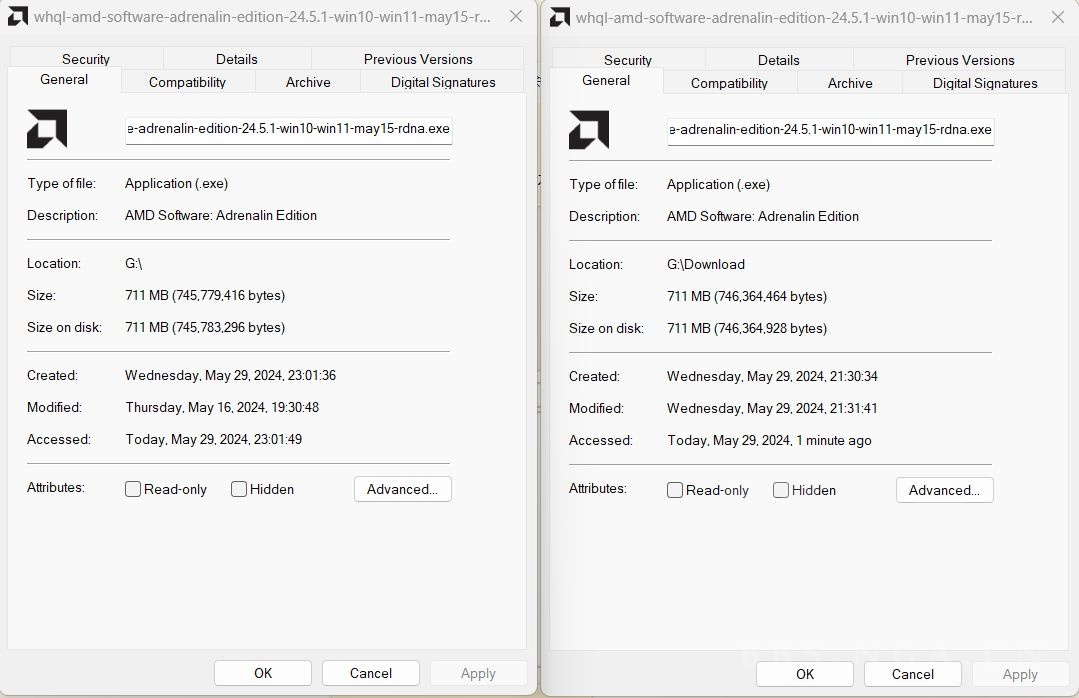Click the large AMD file icon in left dialog
The image size is (1079, 698).
[47, 129]
